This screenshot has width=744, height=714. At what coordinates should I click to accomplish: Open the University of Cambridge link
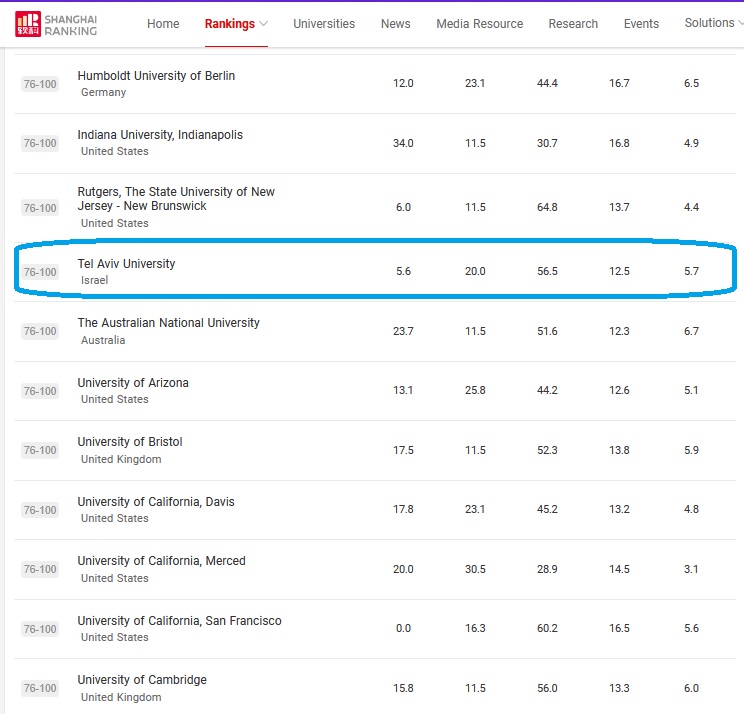tap(142, 680)
